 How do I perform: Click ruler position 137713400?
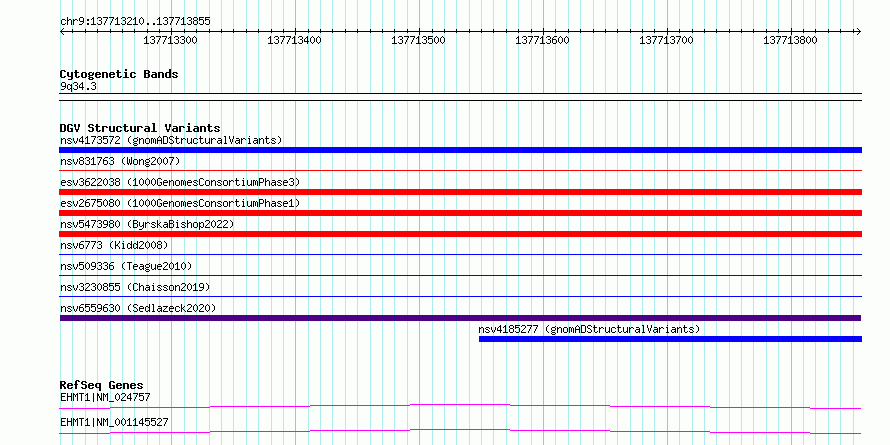(x=294, y=40)
